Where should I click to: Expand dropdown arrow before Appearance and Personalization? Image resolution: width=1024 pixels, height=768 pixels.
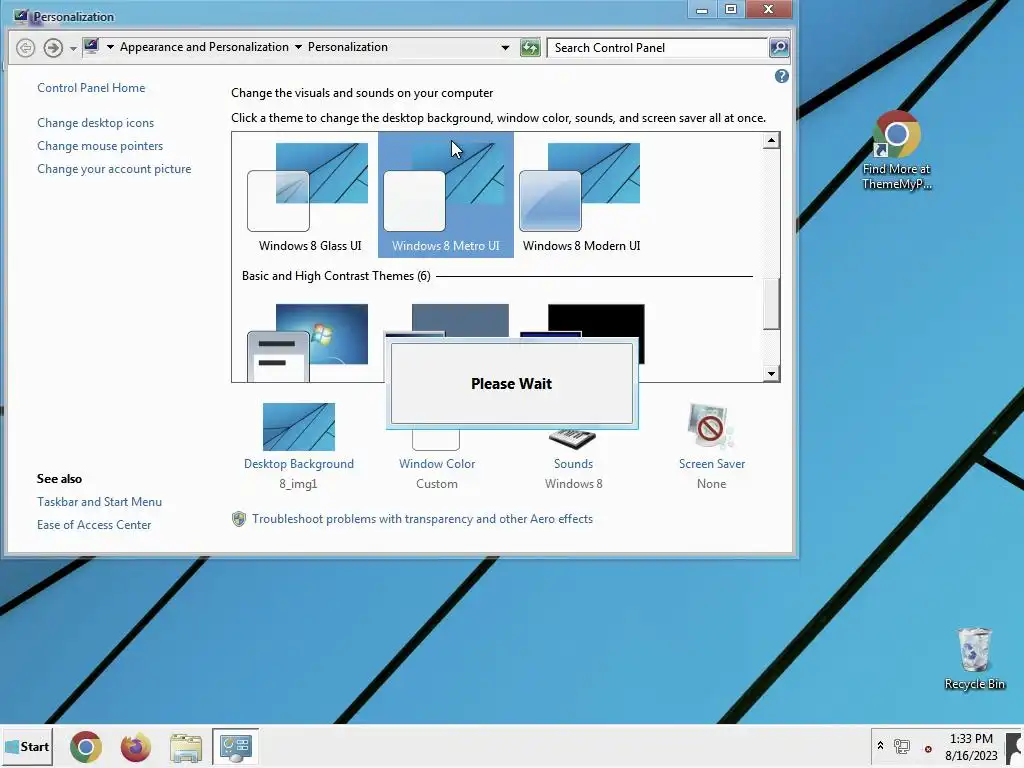[110, 47]
